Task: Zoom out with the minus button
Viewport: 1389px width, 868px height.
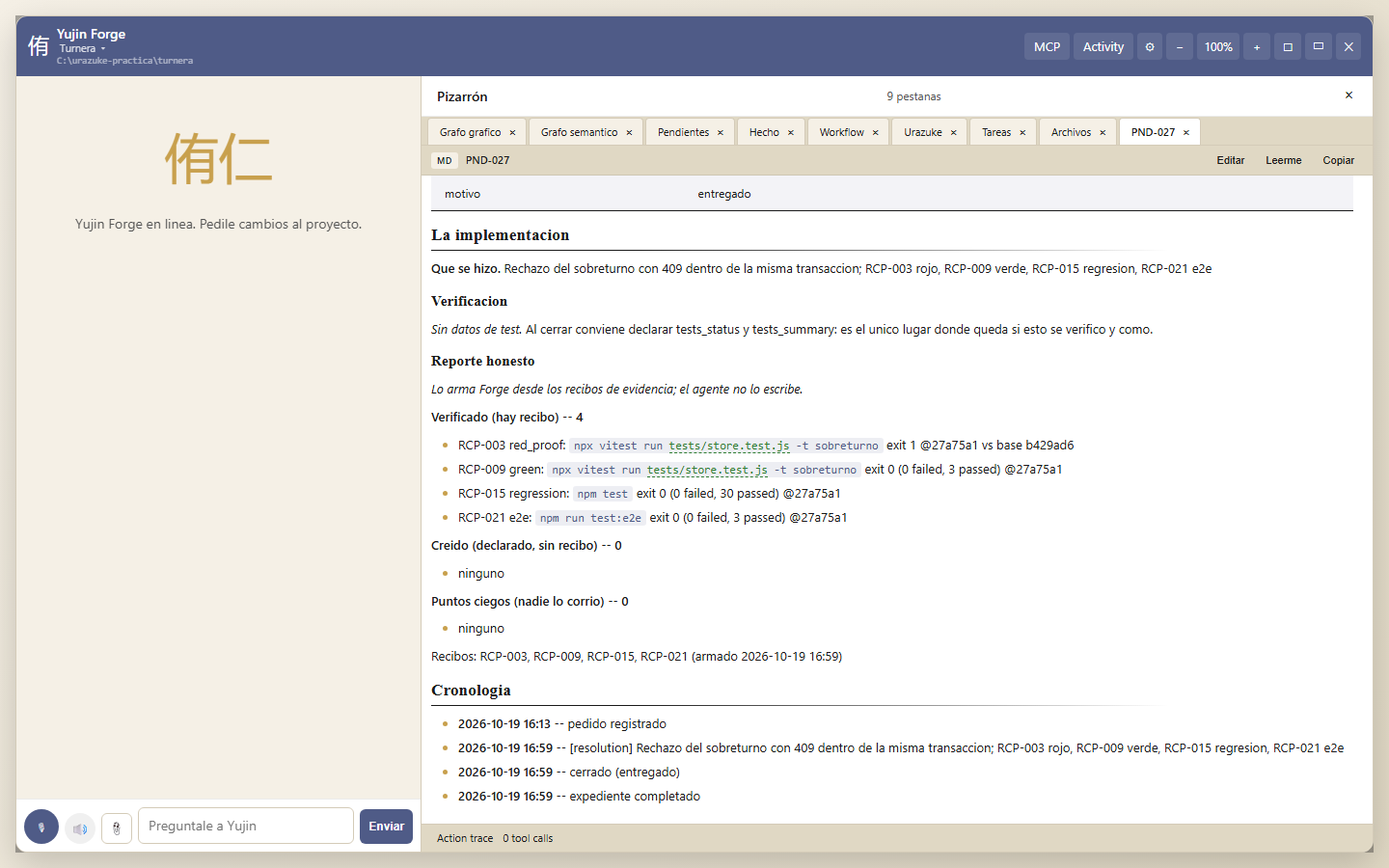Action: coord(1180,46)
